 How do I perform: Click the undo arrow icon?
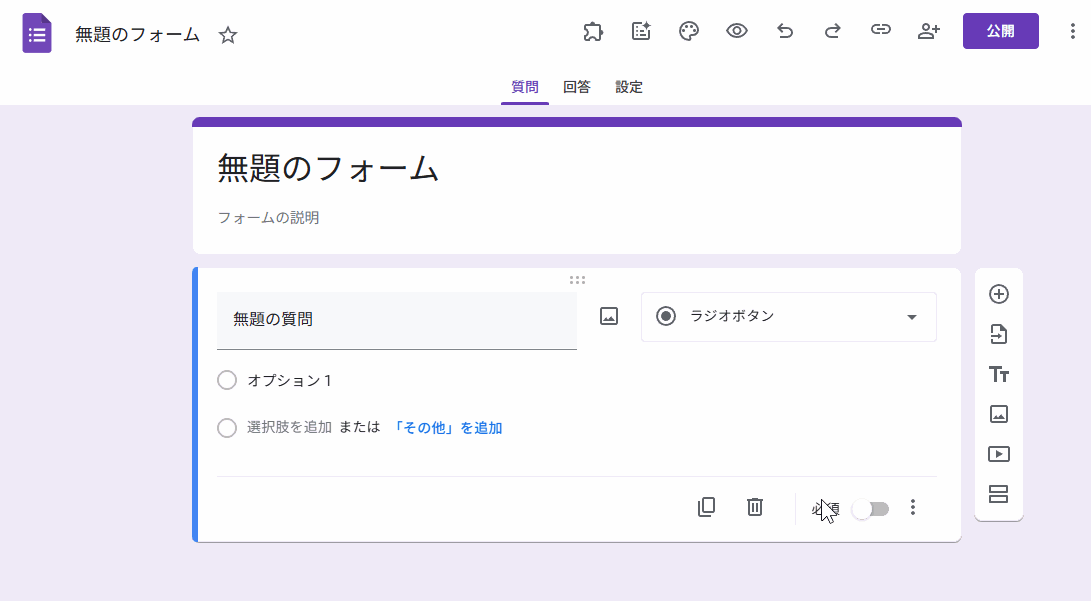click(785, 31)
